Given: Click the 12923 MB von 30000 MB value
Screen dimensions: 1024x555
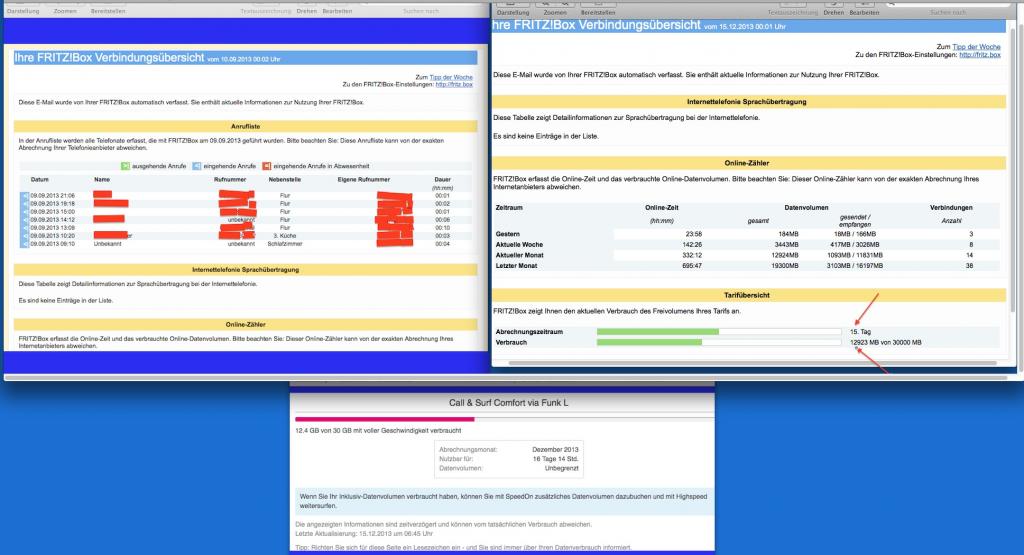Looking at the screenshot, I should pyautogui.click(x=886, y=342).
